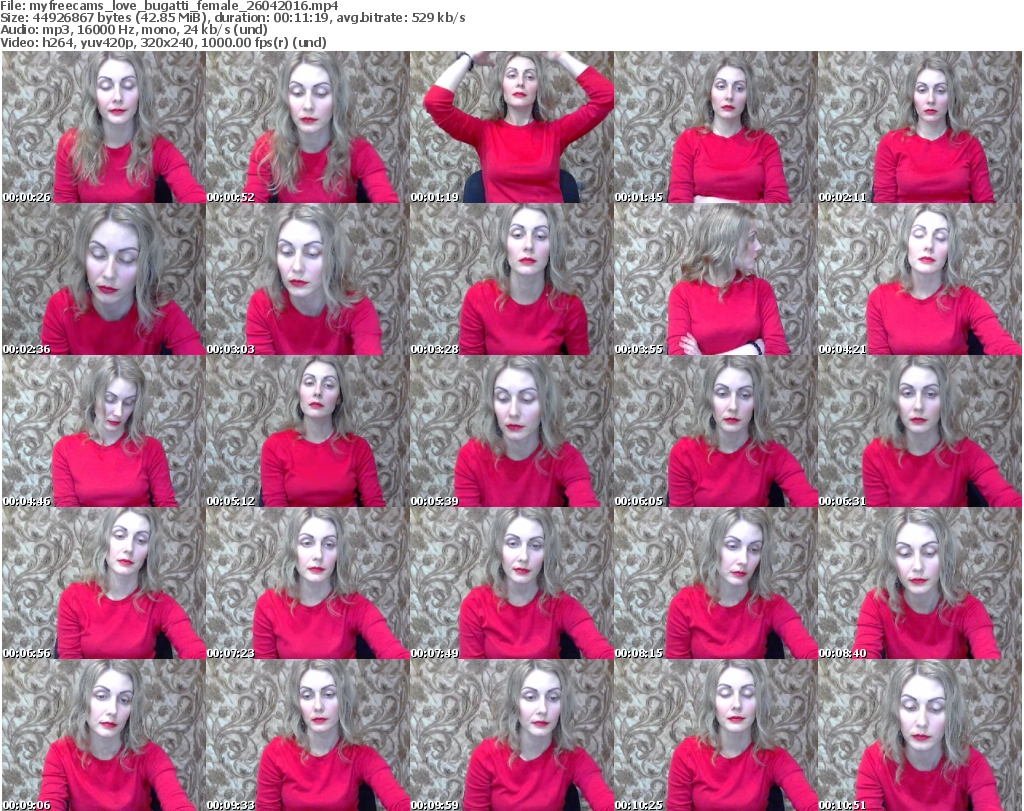
Task: Open the last frame stamped 00:10:51
Action: pyautogui.click(x=920, y=735)
